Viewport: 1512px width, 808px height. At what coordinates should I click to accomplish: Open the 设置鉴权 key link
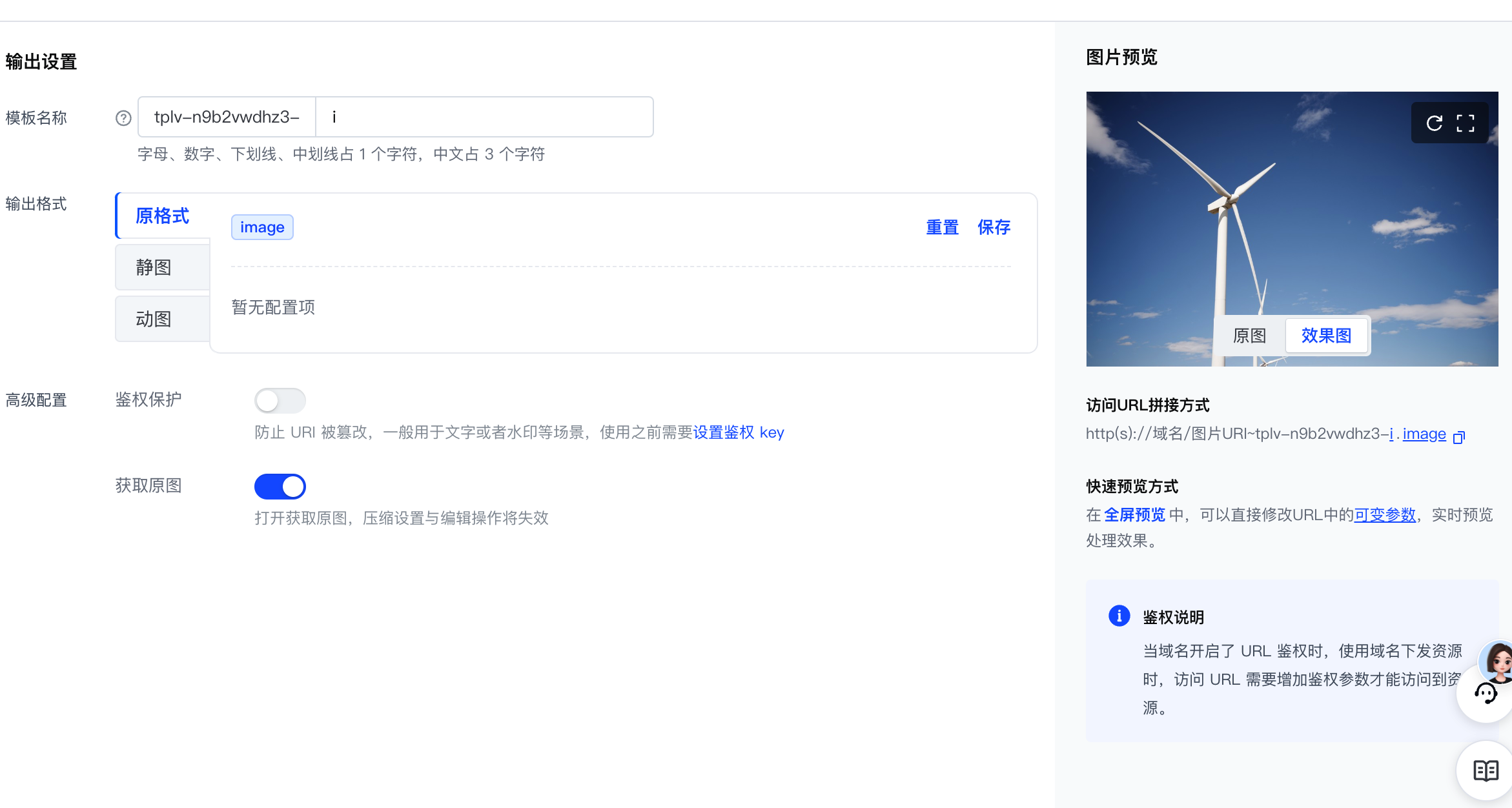(x=738, y=432)
